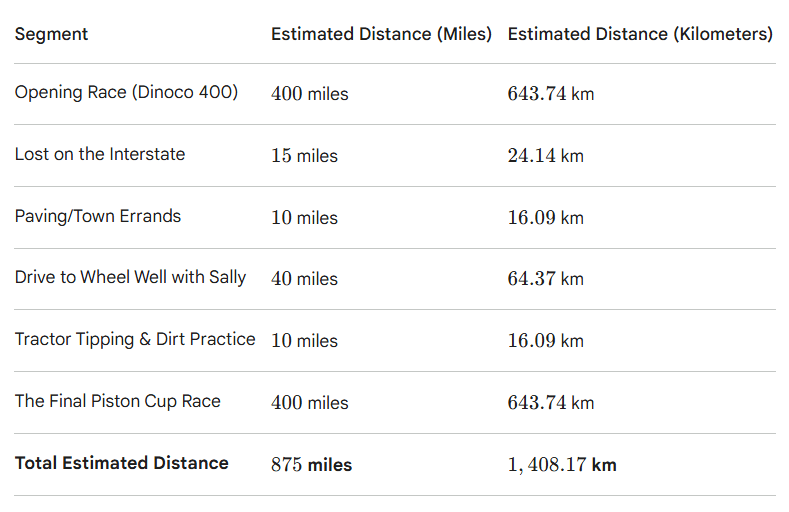Click The Final Piston Cup Race cell

pyautogui.click(x=118, y=401)
